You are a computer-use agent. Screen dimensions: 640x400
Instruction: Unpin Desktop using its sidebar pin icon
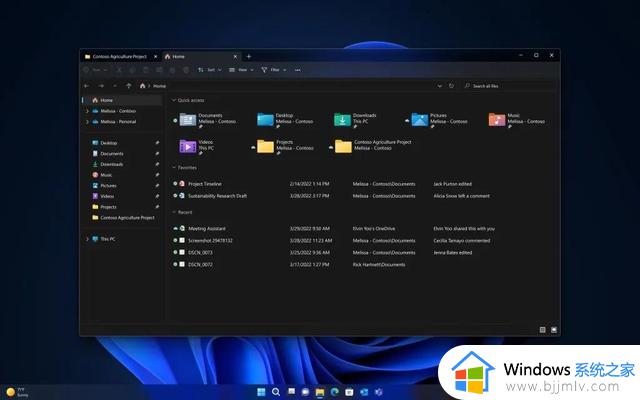click(x=157, y=143)
